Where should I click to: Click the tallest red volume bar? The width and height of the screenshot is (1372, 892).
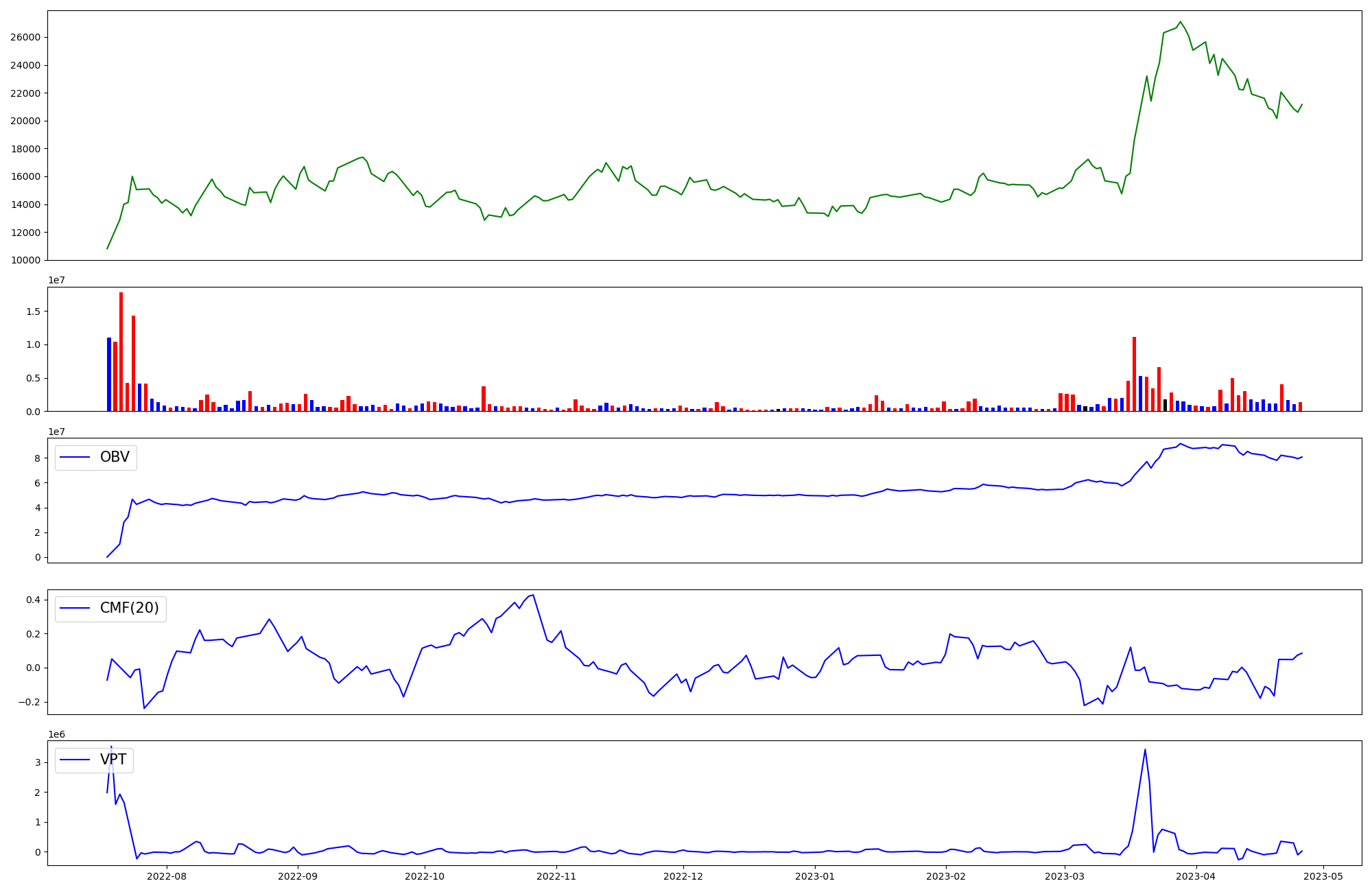pos(121,351)
